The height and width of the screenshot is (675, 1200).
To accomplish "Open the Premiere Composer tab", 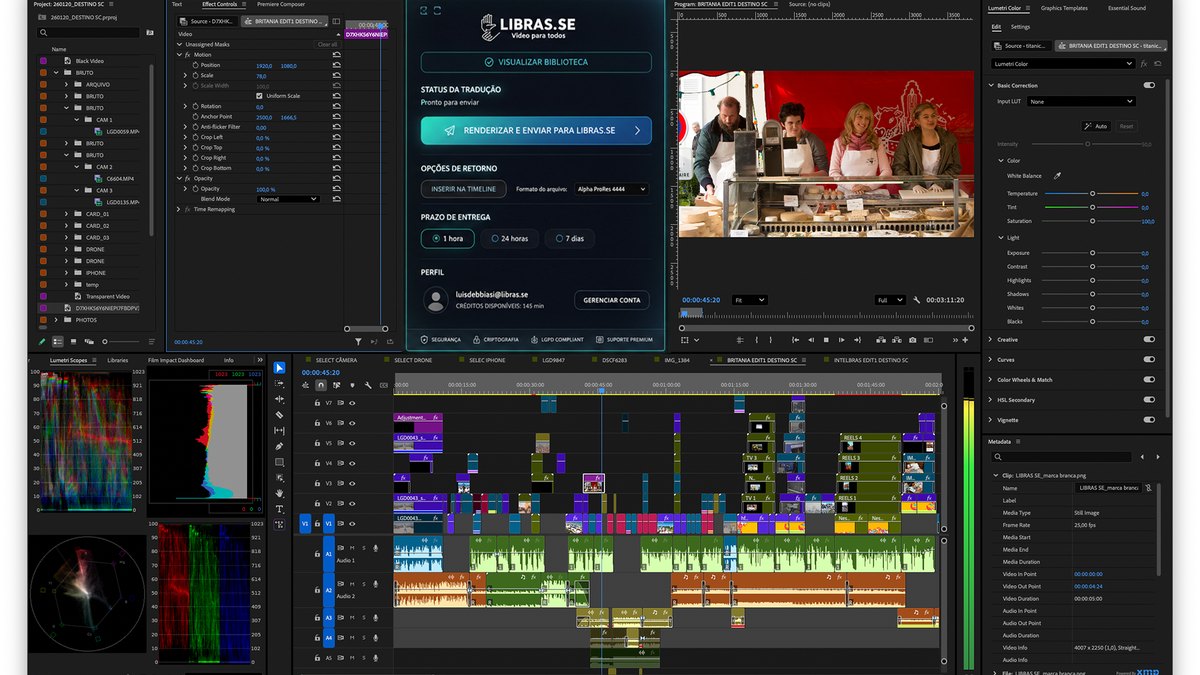I will [282, 5].
